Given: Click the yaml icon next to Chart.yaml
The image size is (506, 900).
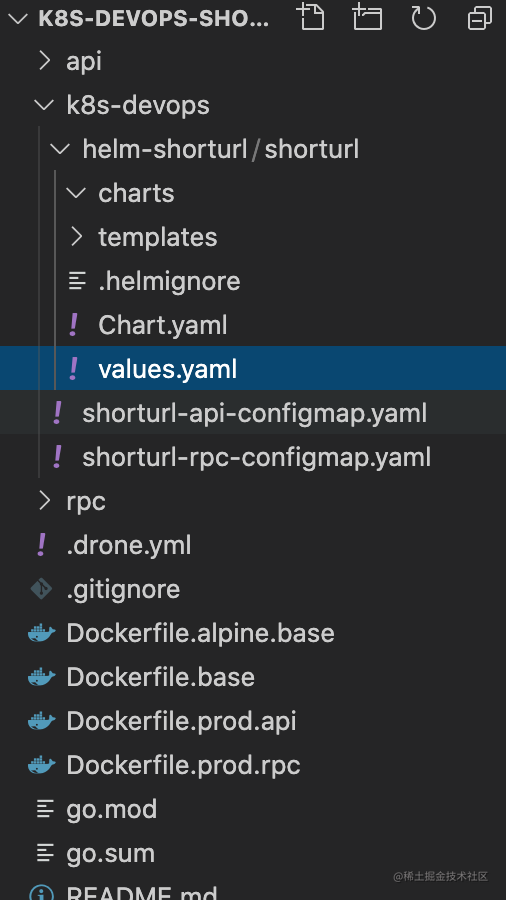Looking at the screenshot, I should (x=73, y=325).
